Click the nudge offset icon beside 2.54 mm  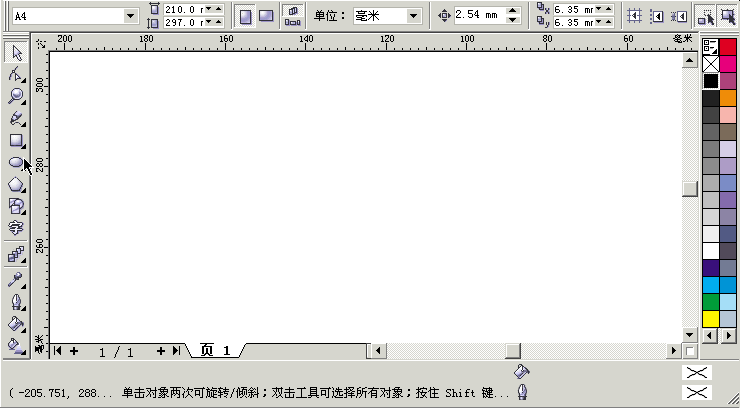(x=444, y=16)
